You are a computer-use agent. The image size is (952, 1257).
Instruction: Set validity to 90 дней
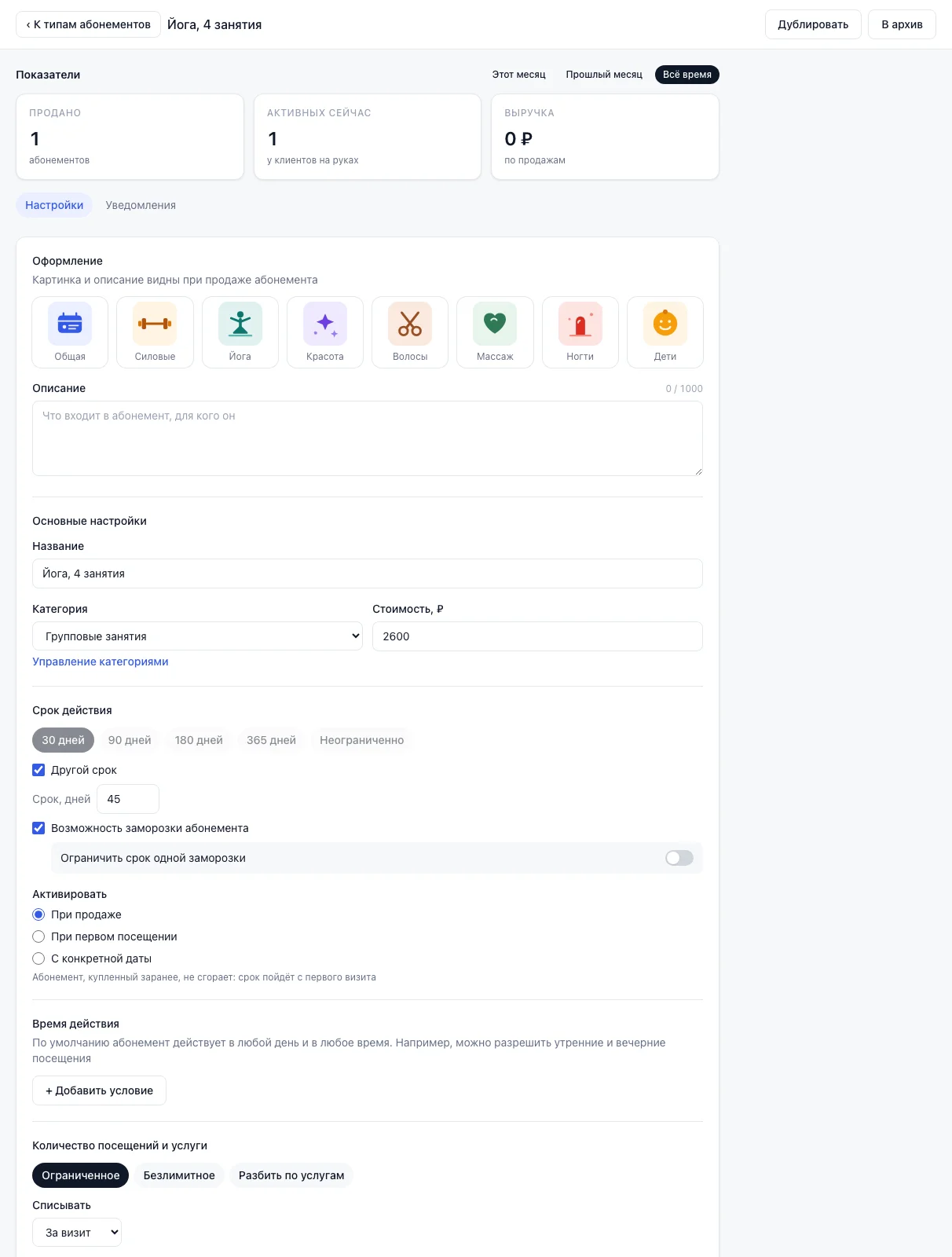[130, 740]
